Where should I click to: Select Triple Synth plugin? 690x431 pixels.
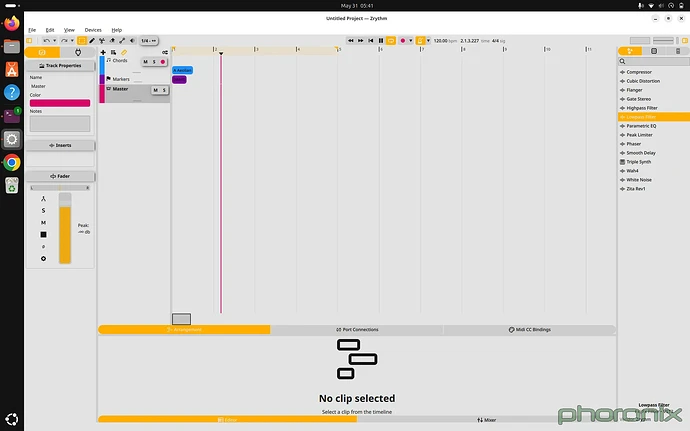pos(653,162)
